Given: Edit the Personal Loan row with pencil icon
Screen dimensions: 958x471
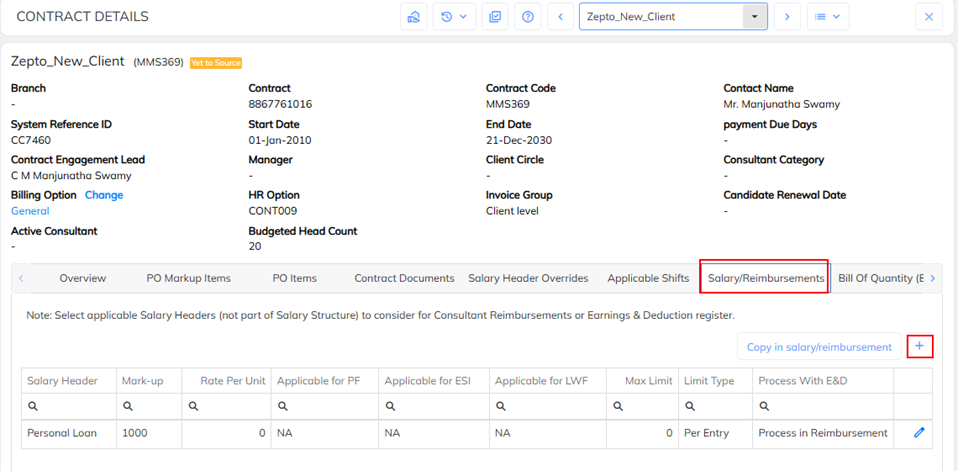Looking at the screenshot, I should pos(919,433).
